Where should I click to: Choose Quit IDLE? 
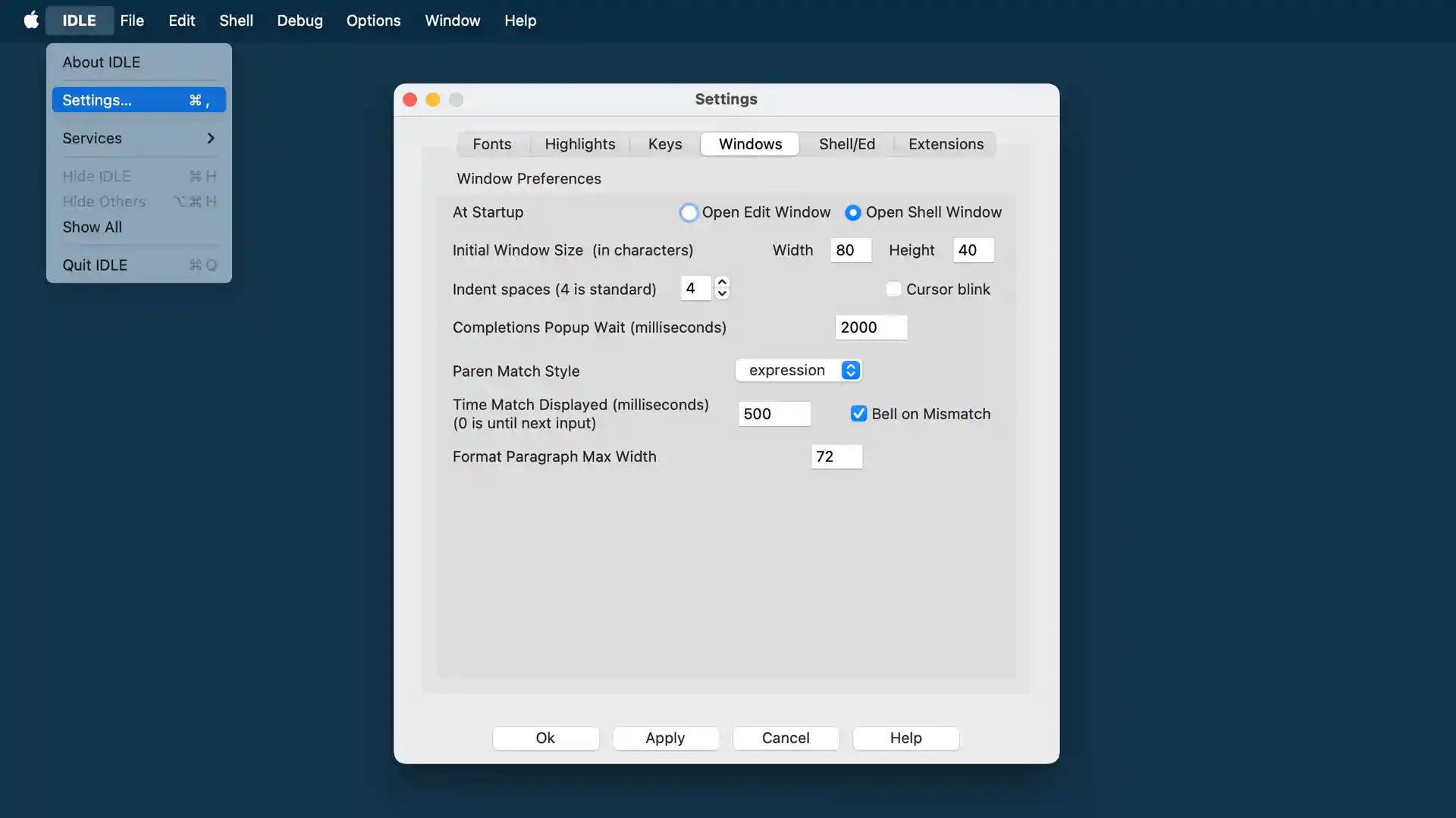pos(96,265)
